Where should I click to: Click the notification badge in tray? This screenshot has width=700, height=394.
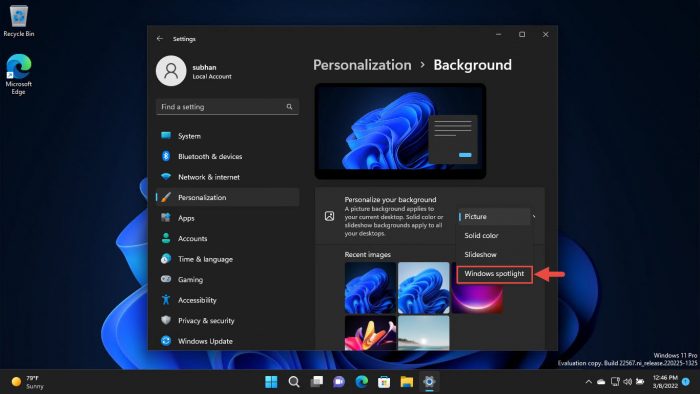686,382
